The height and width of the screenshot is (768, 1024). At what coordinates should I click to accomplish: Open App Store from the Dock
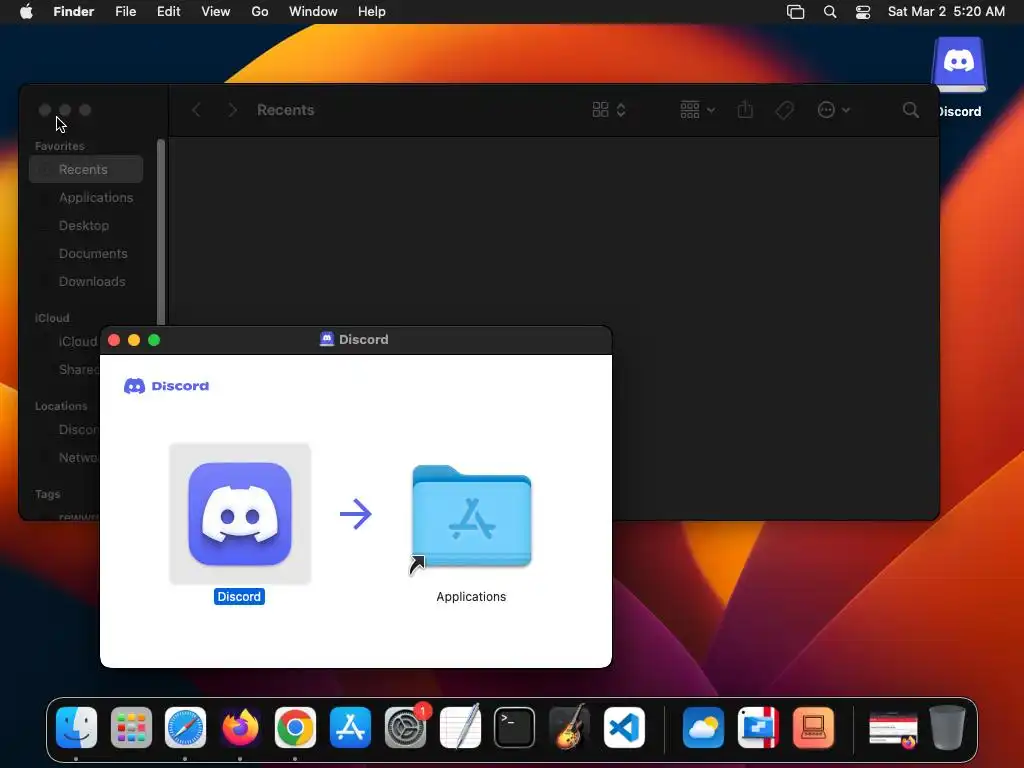tap(350, 728)
